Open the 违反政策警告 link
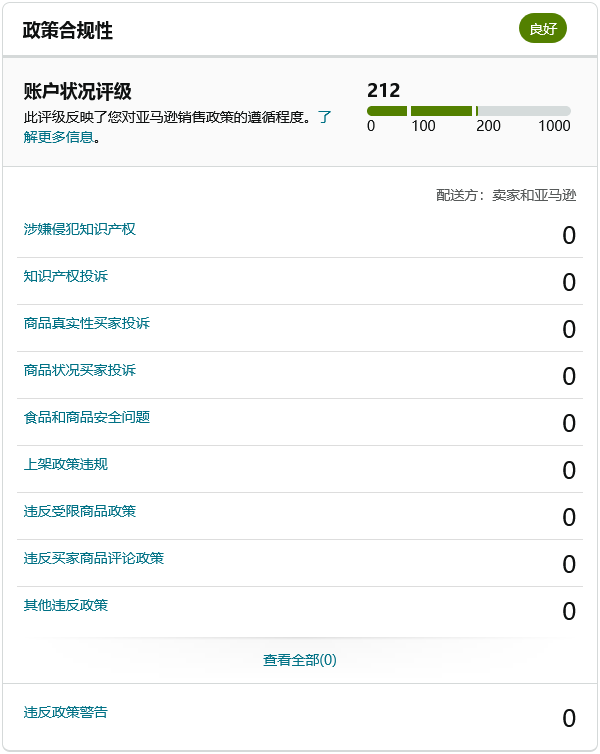 coord(66,712)
